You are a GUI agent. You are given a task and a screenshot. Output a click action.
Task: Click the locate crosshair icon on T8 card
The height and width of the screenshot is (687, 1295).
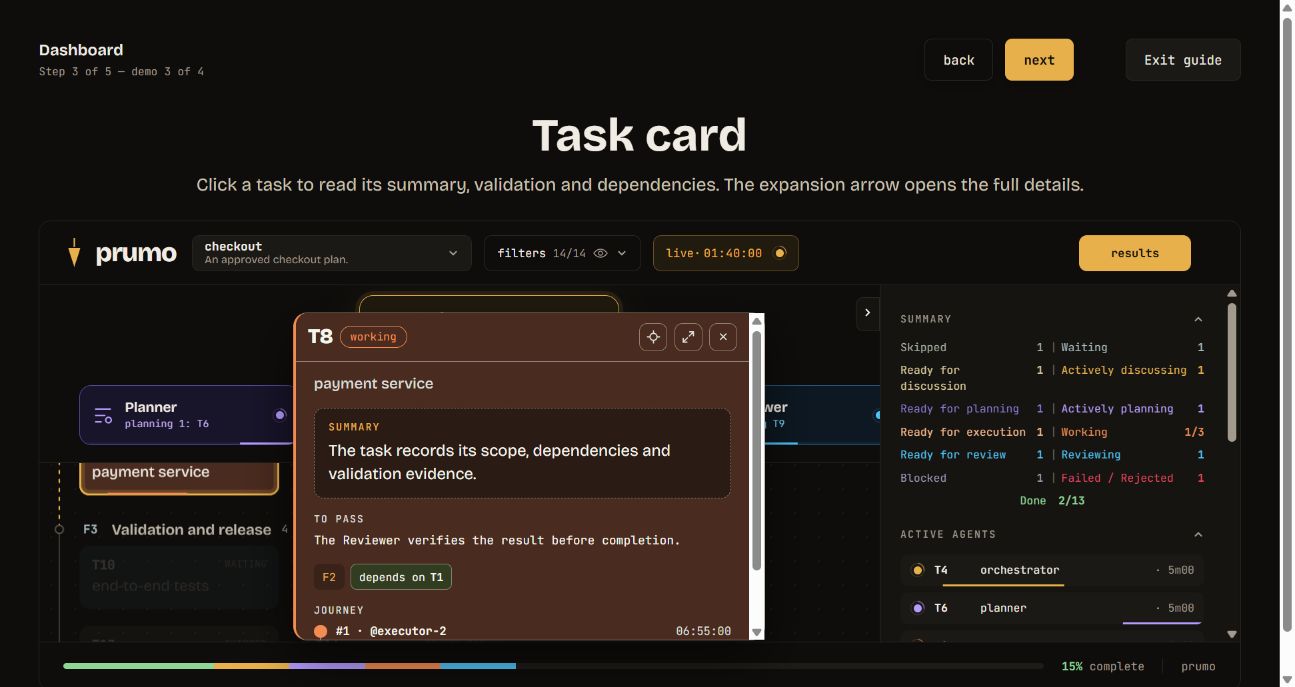click(x=653, y=337)
